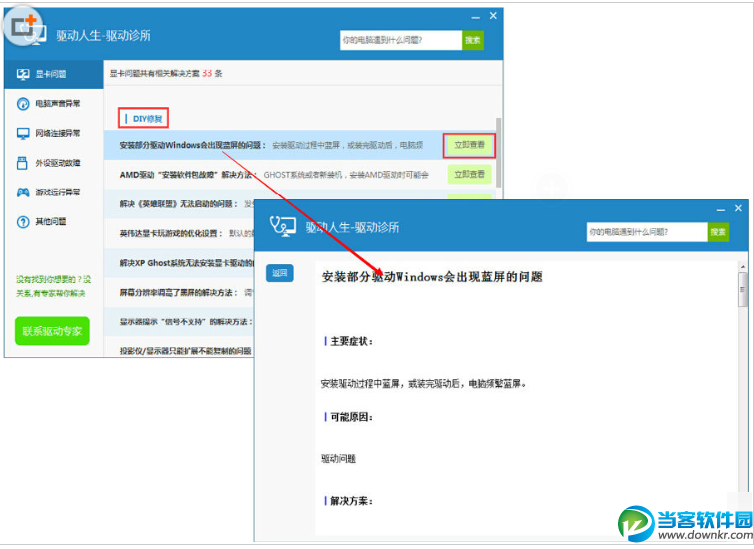Close the back 驱动诊所 window
Image resolution: width=754 pixels, height=549 pixels.
coord(493,16)
